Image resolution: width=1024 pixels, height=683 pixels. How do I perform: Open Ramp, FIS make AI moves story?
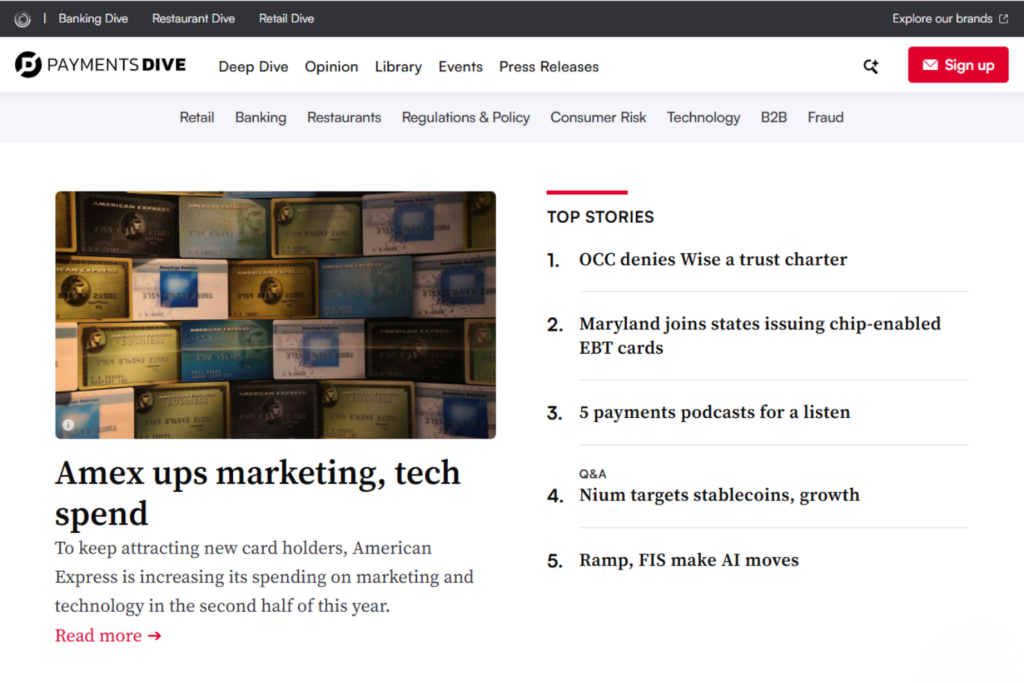point(689,560)
